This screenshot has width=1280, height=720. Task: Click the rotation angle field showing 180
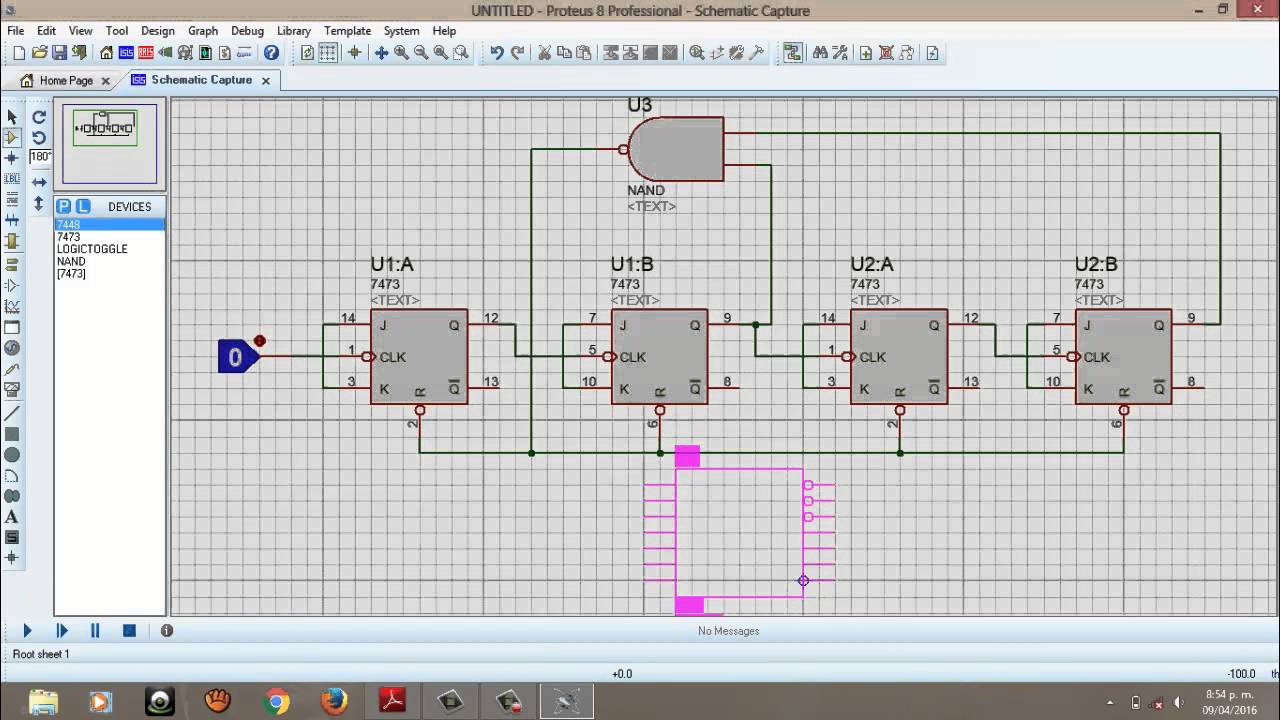[40, 157]
